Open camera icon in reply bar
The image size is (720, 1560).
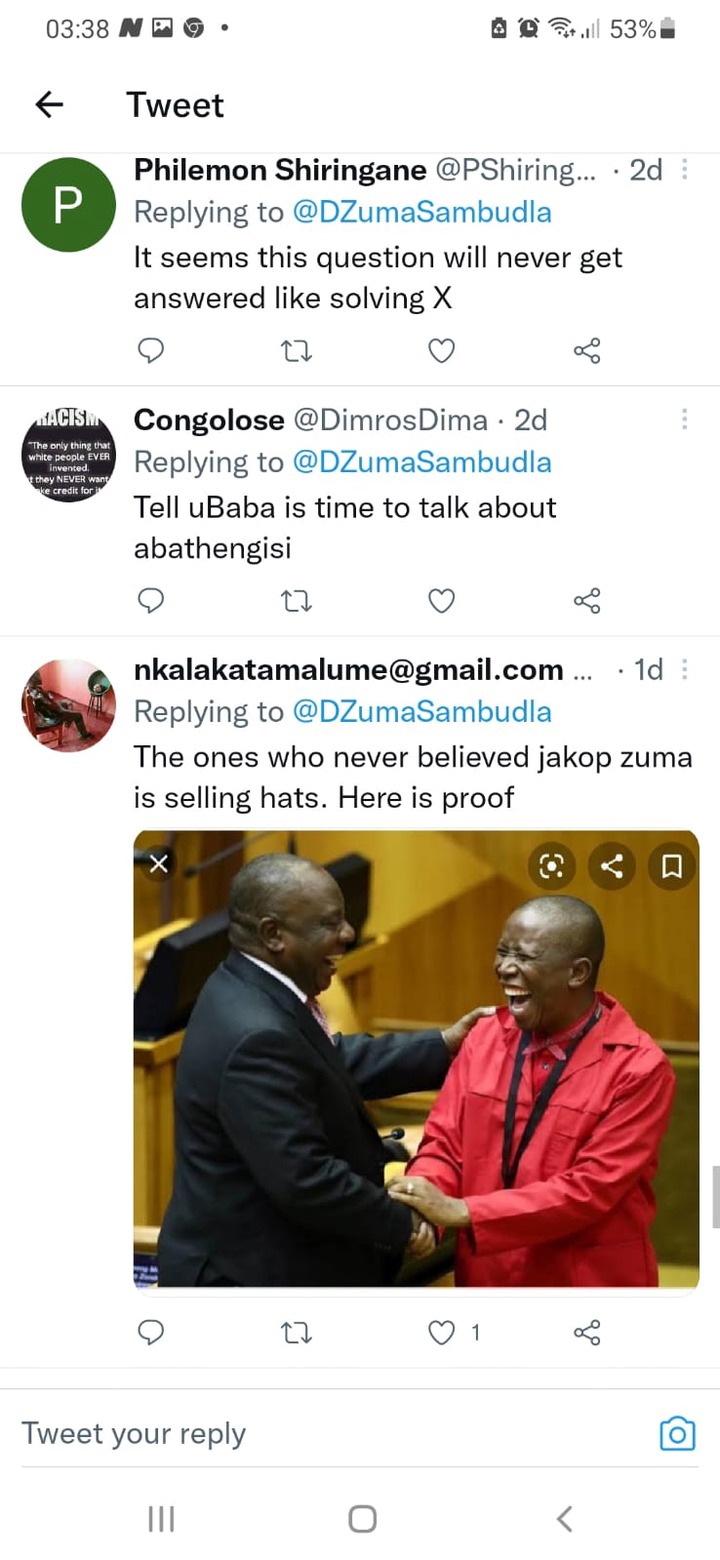(677, 1433)
